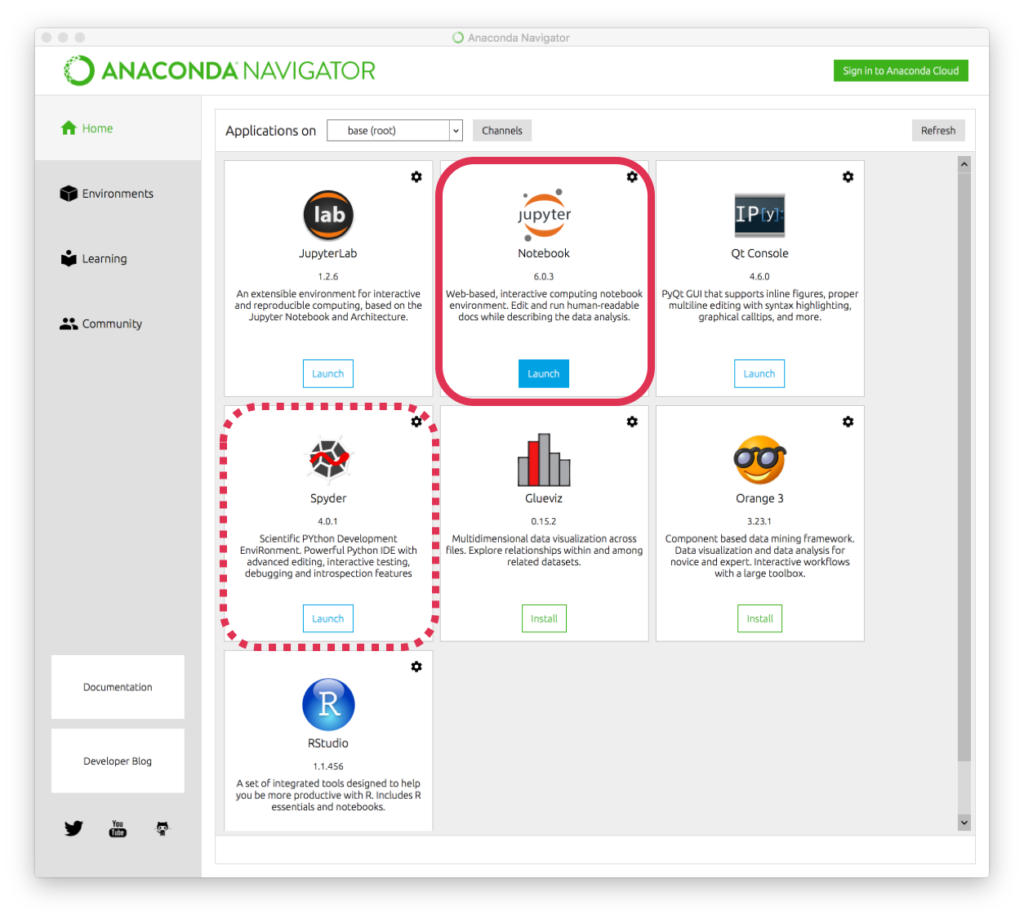Click the Jupyter Notebook logo

click(543, 214)
